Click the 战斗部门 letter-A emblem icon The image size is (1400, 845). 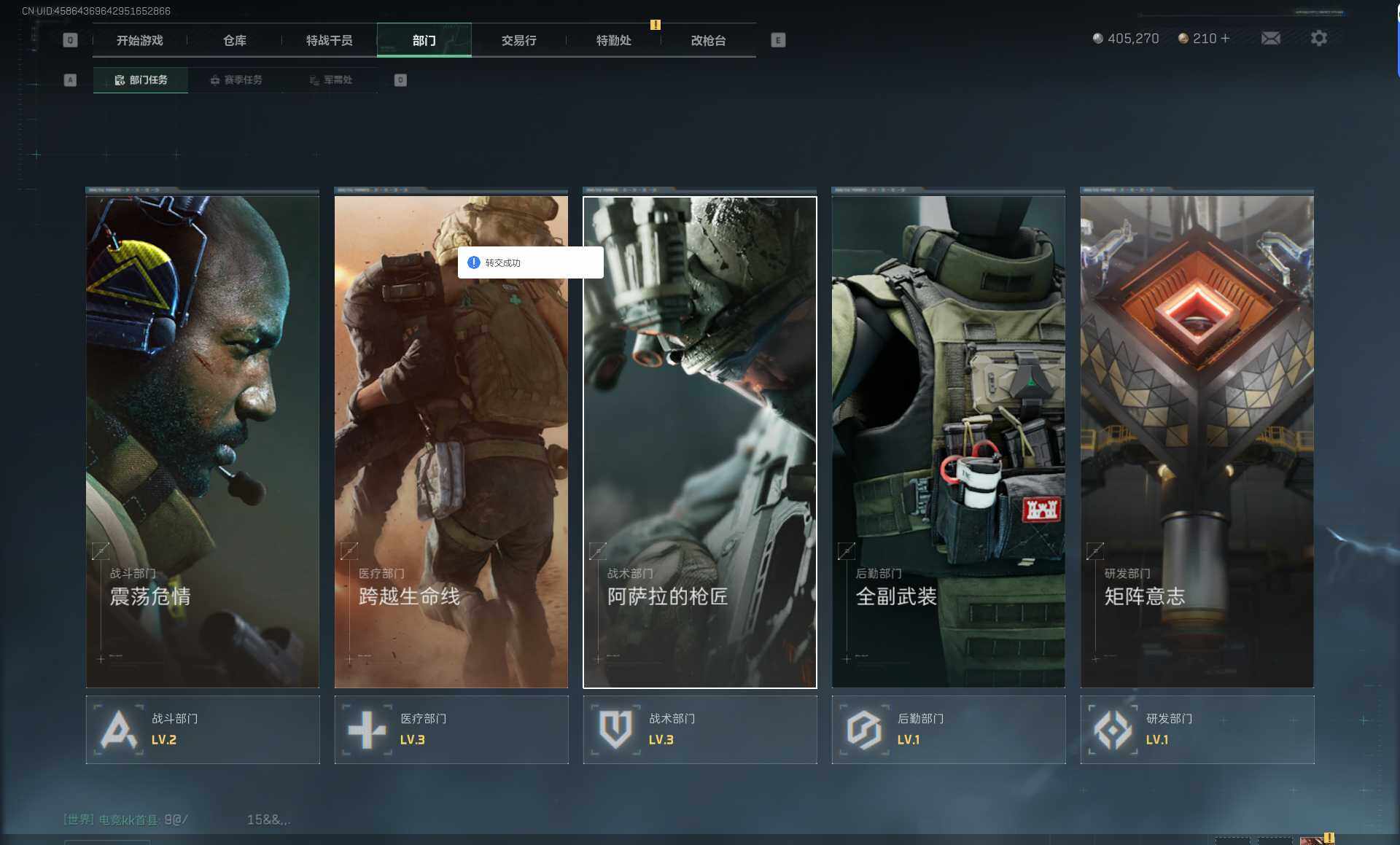click(x=119, y=729)
